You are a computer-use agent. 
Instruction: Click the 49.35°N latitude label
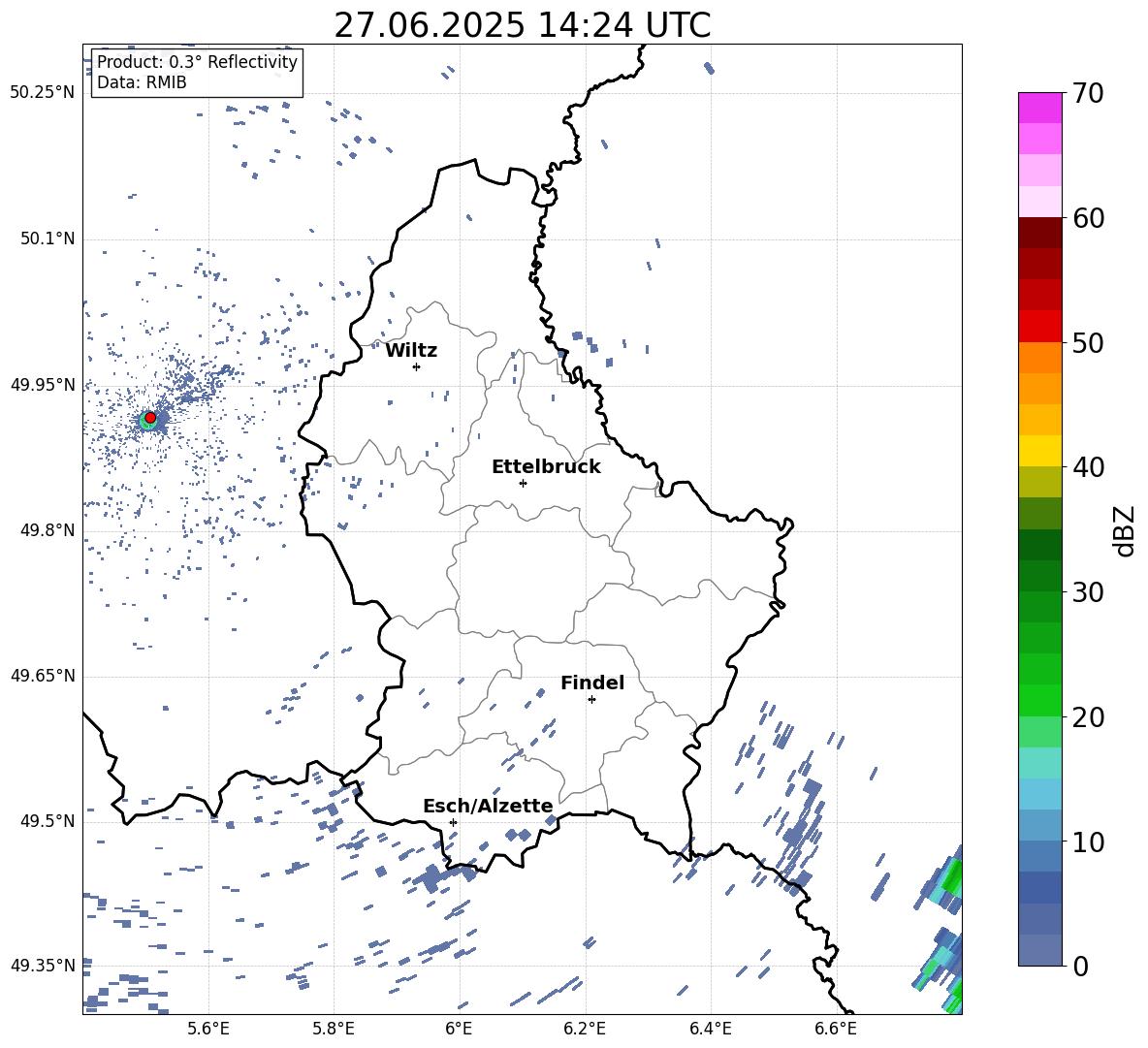coord(43,966)
